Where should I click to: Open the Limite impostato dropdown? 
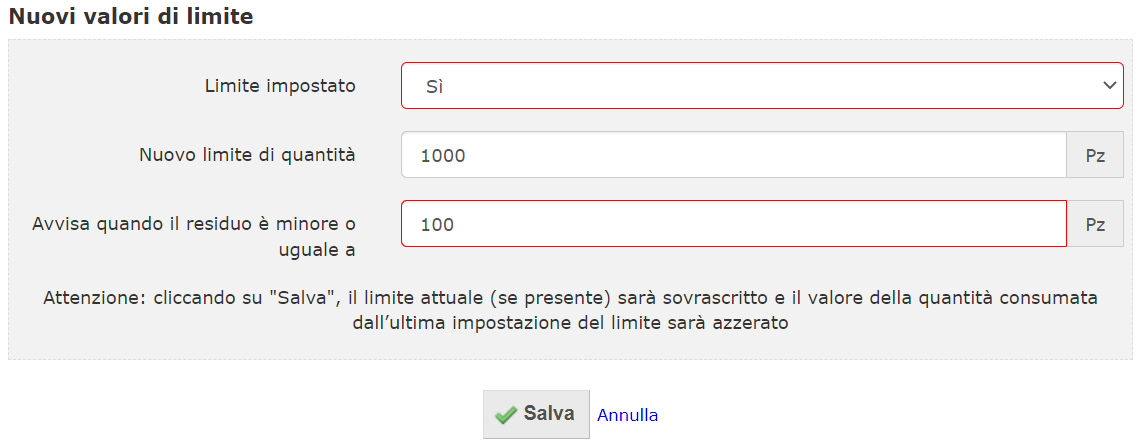point(762,85)
